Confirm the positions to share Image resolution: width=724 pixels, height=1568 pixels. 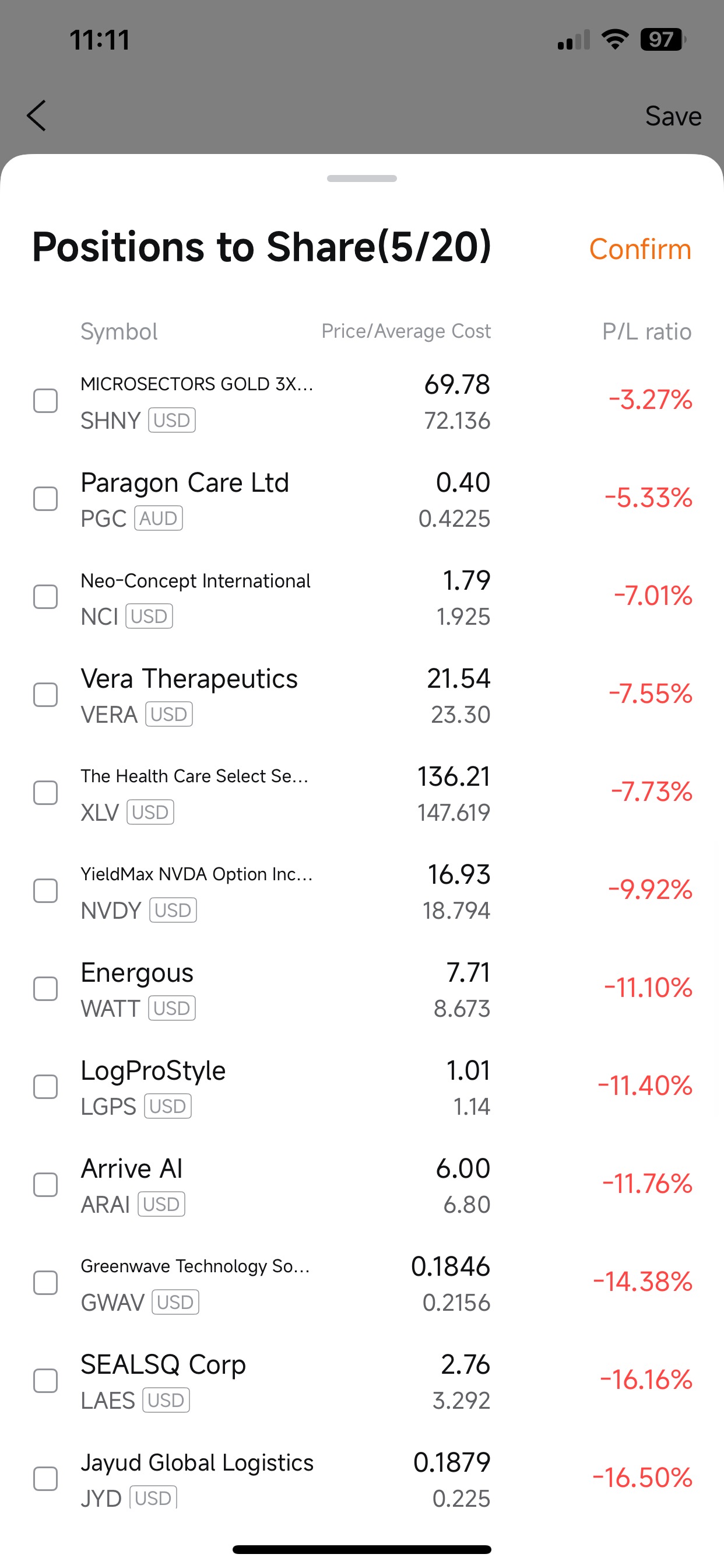pyautogui.click(x=640, y=250)
